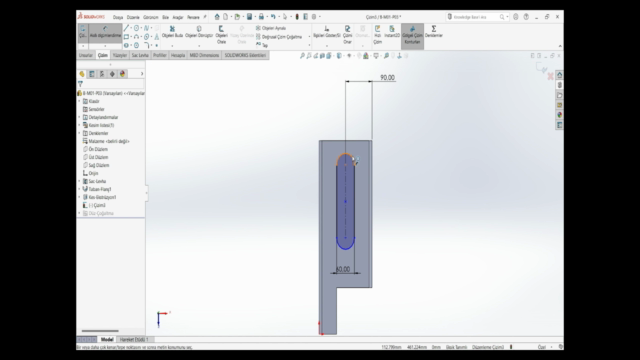The image size is (640, 360).
Task: Open the Araçlar menu
Action: (178, 17)
